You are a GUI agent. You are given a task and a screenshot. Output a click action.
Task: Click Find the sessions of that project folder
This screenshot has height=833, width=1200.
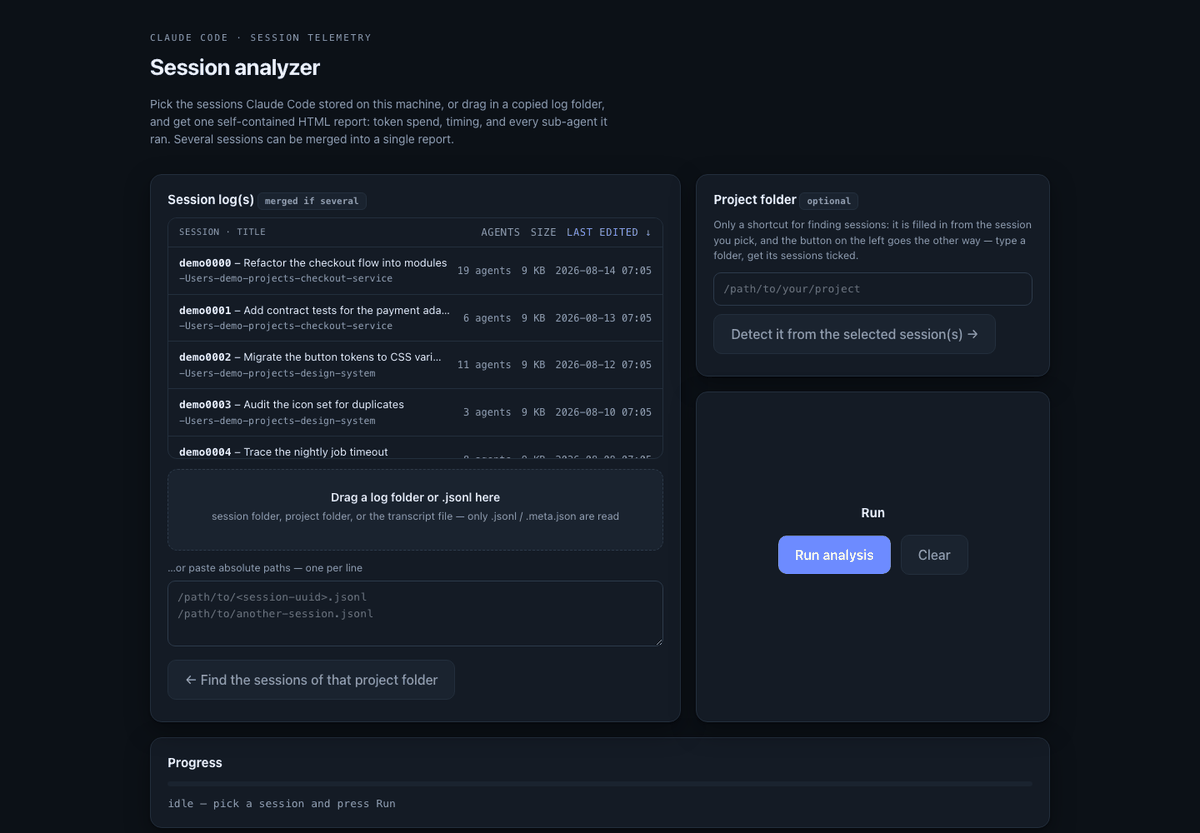[x=311, y=680]
